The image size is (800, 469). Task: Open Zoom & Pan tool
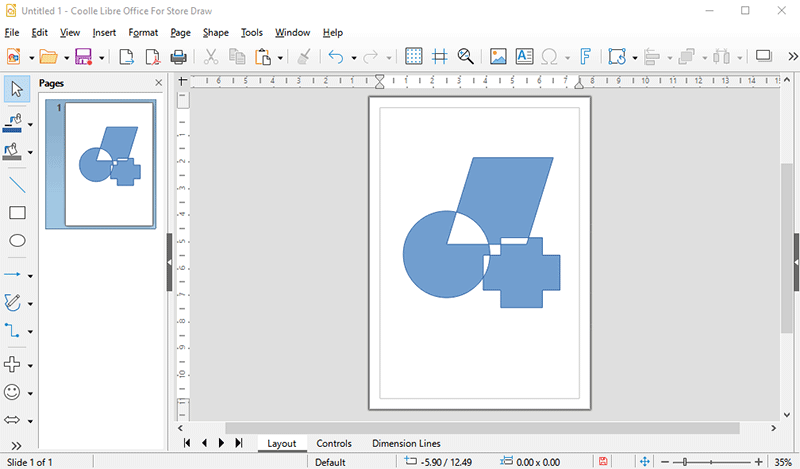pos(465,57)
